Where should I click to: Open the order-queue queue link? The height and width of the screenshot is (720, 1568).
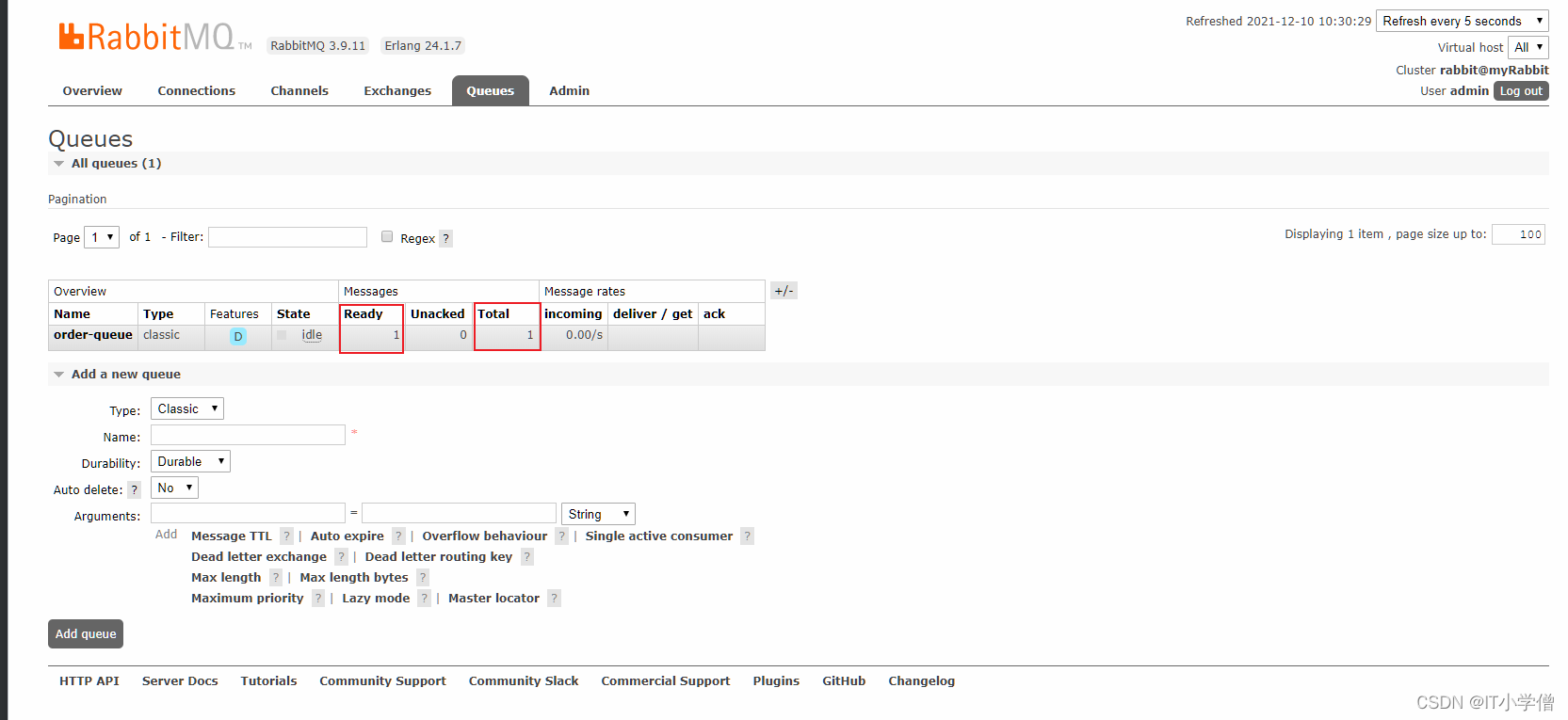pos(93,335)
